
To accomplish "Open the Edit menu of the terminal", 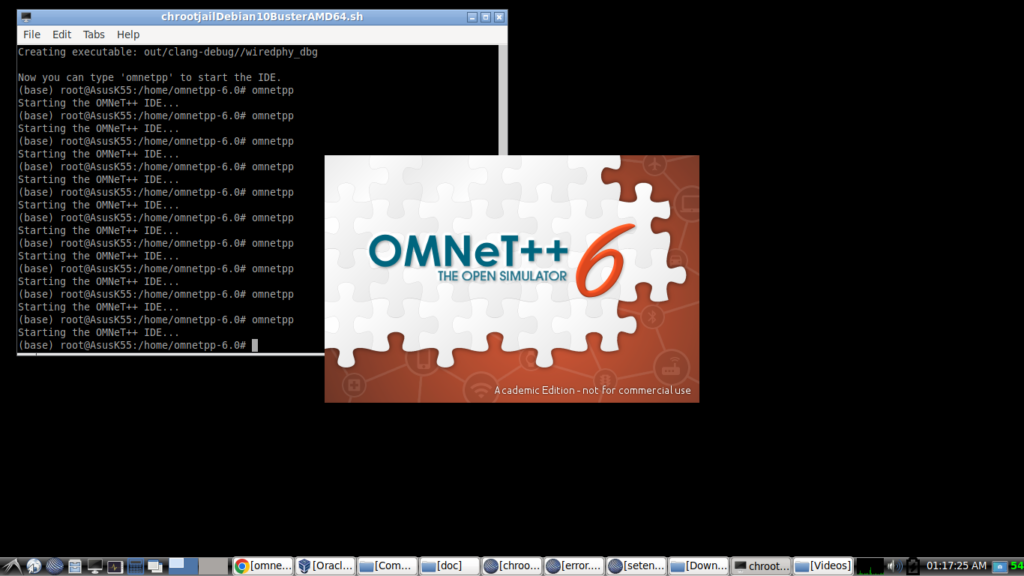I will [61, 33].
